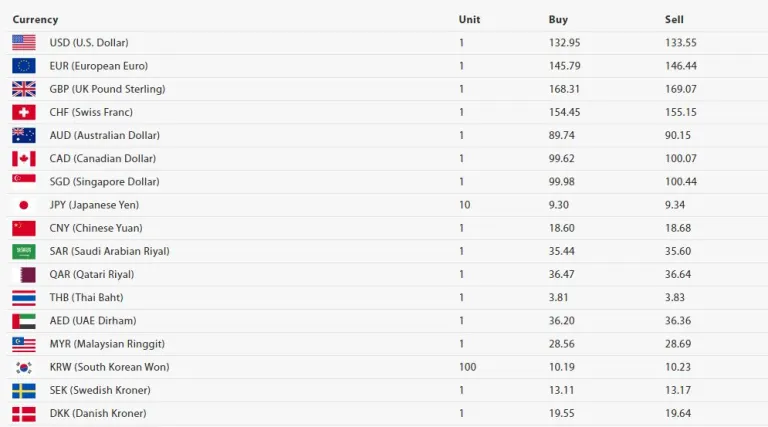
Task: Click the Currency column header
Action: 35,20
